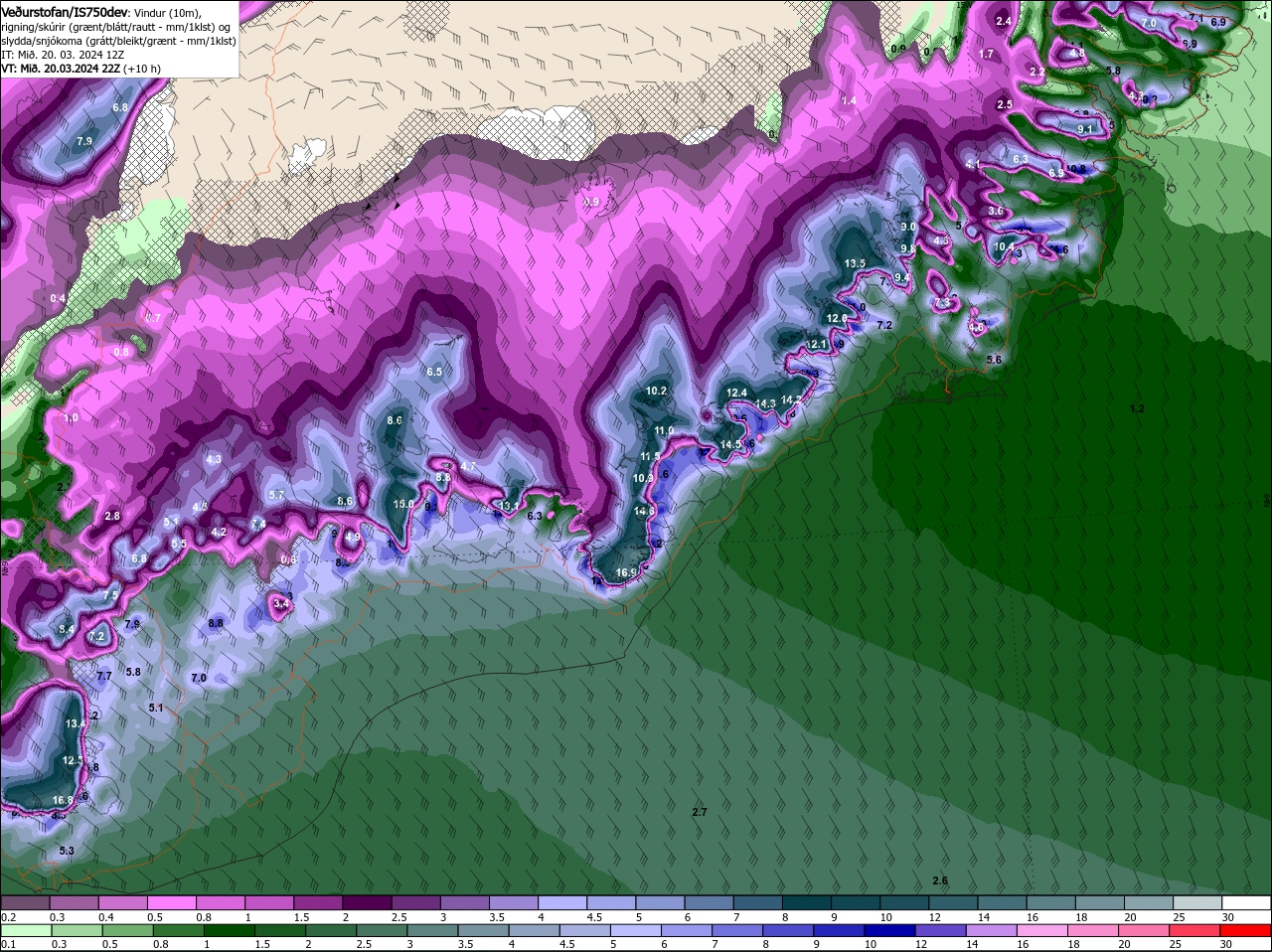Click the 15.0 value on the map
The image size is (1272, 952).
403,504
